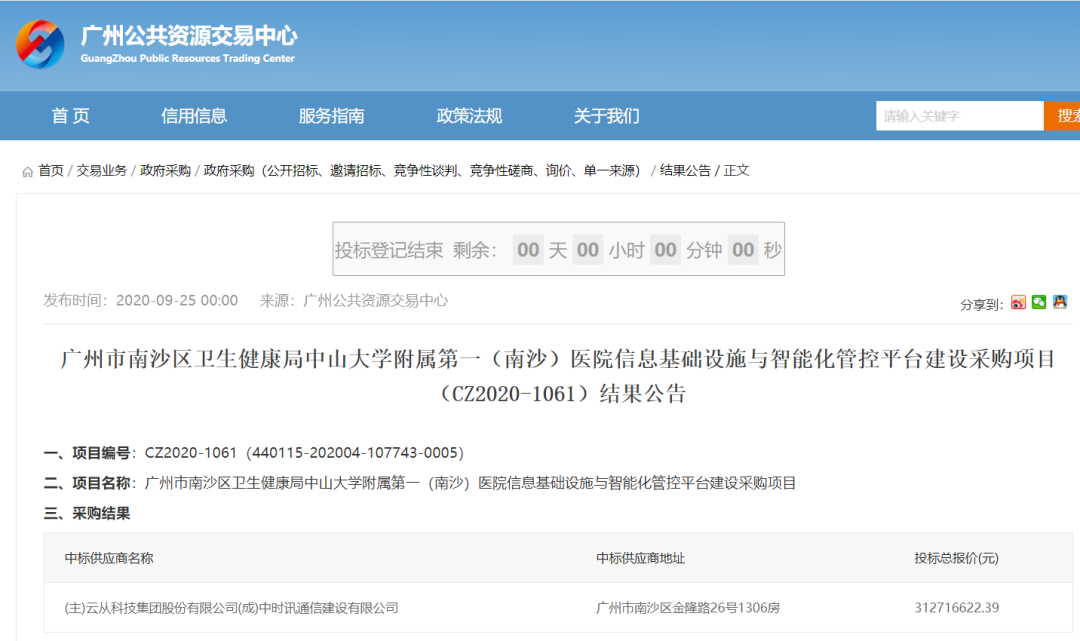Click the first 政府采购 breadcrumb link
This screenshot has height=641, width=1080.
165,171
